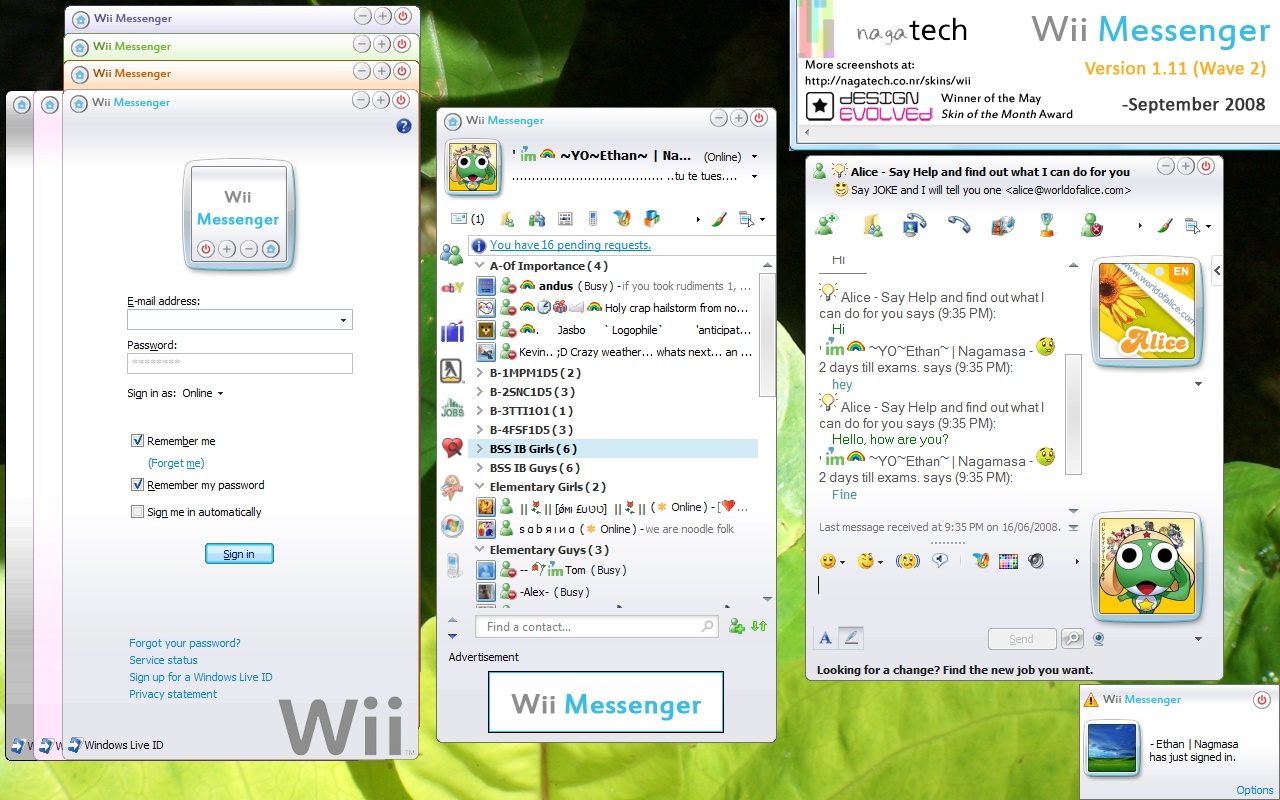Block contact icon in Alice chat toolbar

(1091, 226)
